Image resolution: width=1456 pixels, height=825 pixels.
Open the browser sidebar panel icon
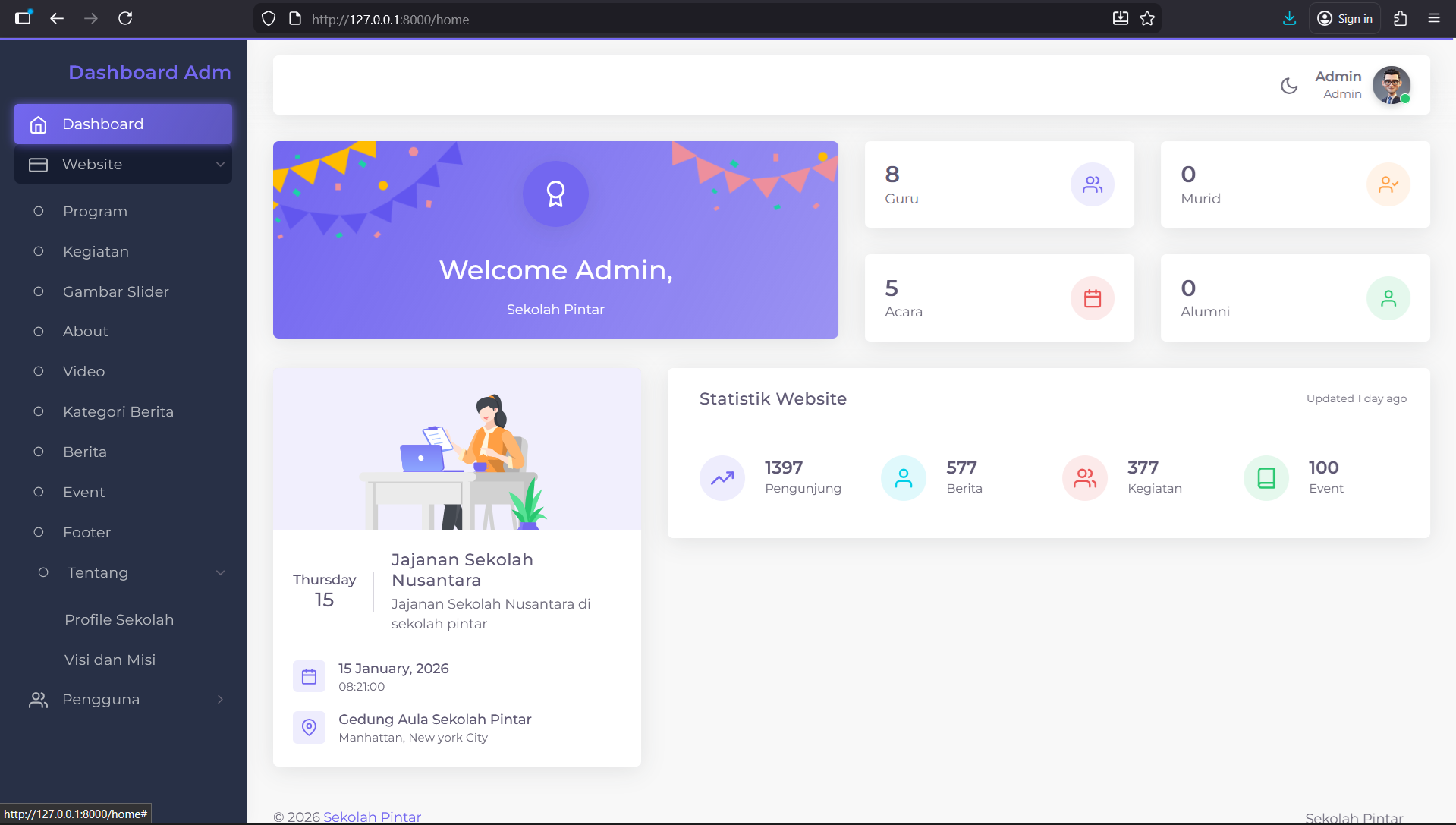tap(24, 18)
